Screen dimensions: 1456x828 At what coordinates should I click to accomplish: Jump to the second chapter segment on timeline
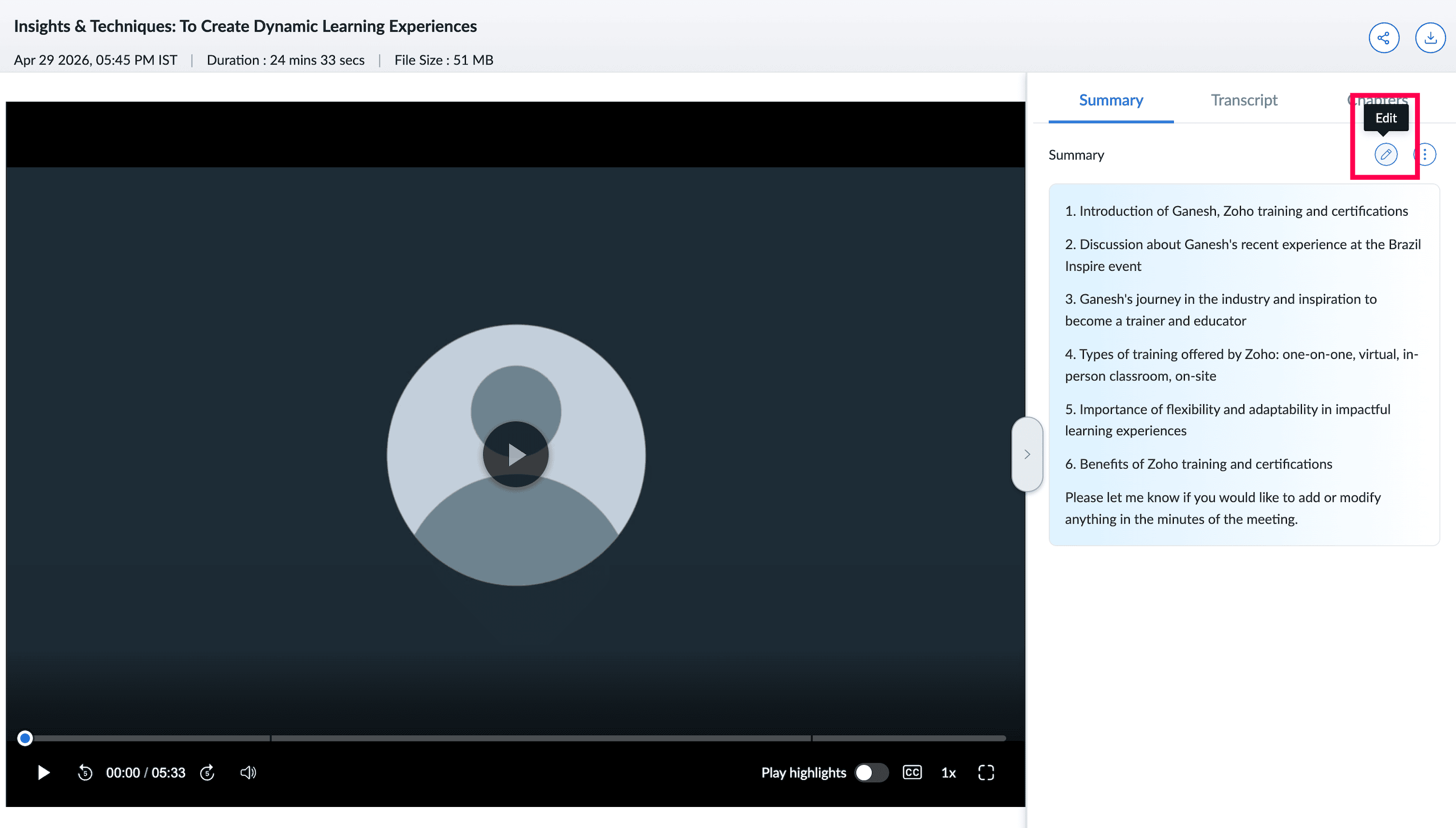click(541, 738)
